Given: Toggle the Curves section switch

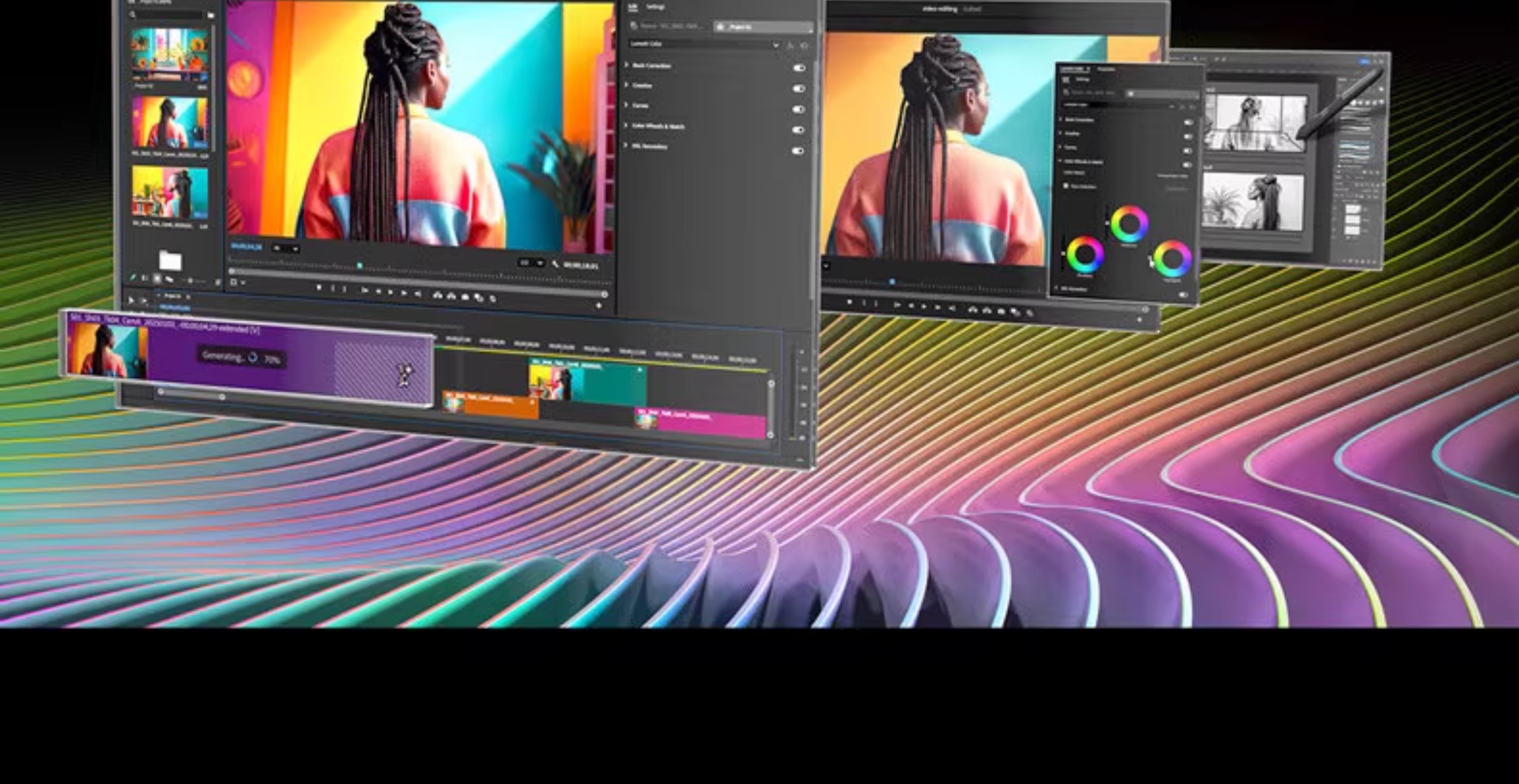Looking at the screenshot, I should [798, 109].
